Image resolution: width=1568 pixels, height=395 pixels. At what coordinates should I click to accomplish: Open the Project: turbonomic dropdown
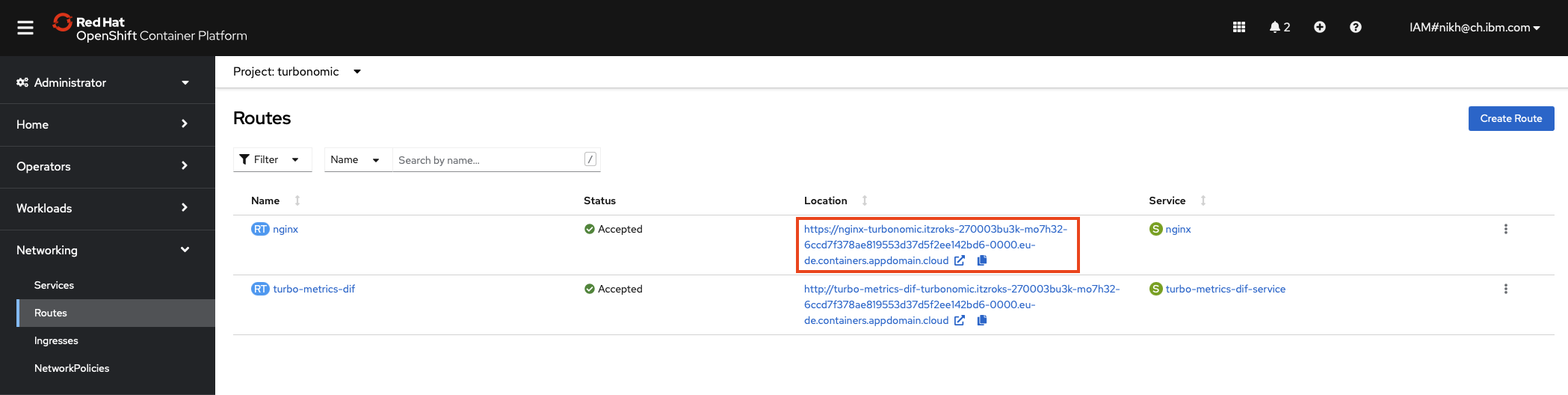tap(297, 72)
